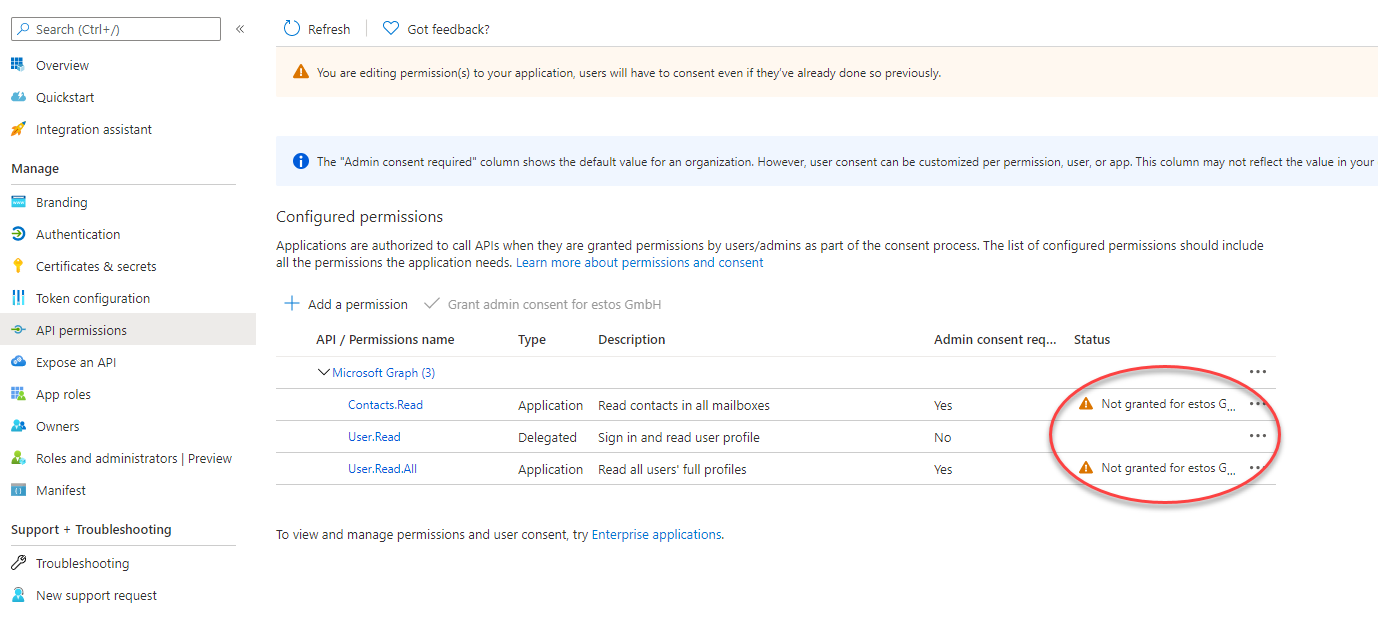The width and height of the screenshot is (1378, 628).
Task: Click the Manifest icon in sidebar
Action: coord(17,490)
